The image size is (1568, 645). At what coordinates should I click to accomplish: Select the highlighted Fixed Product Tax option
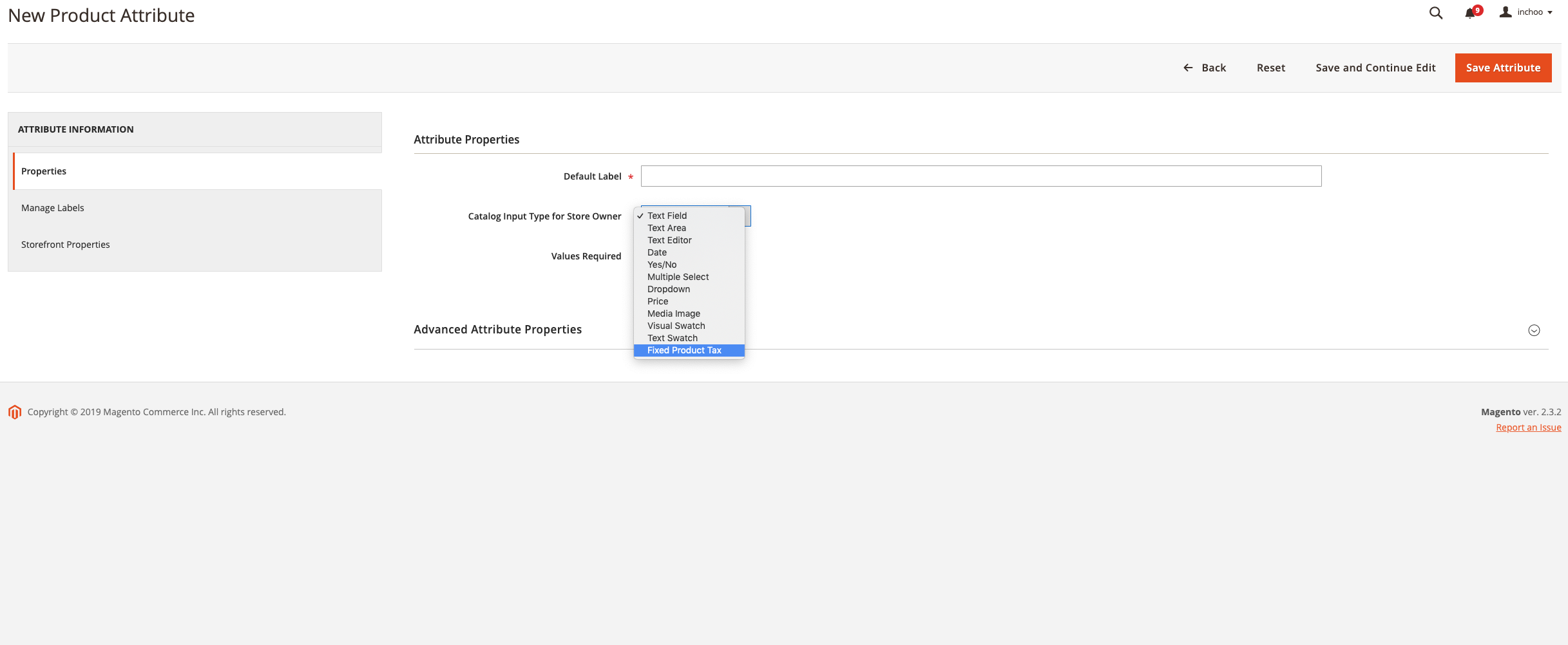pos(689,350)
